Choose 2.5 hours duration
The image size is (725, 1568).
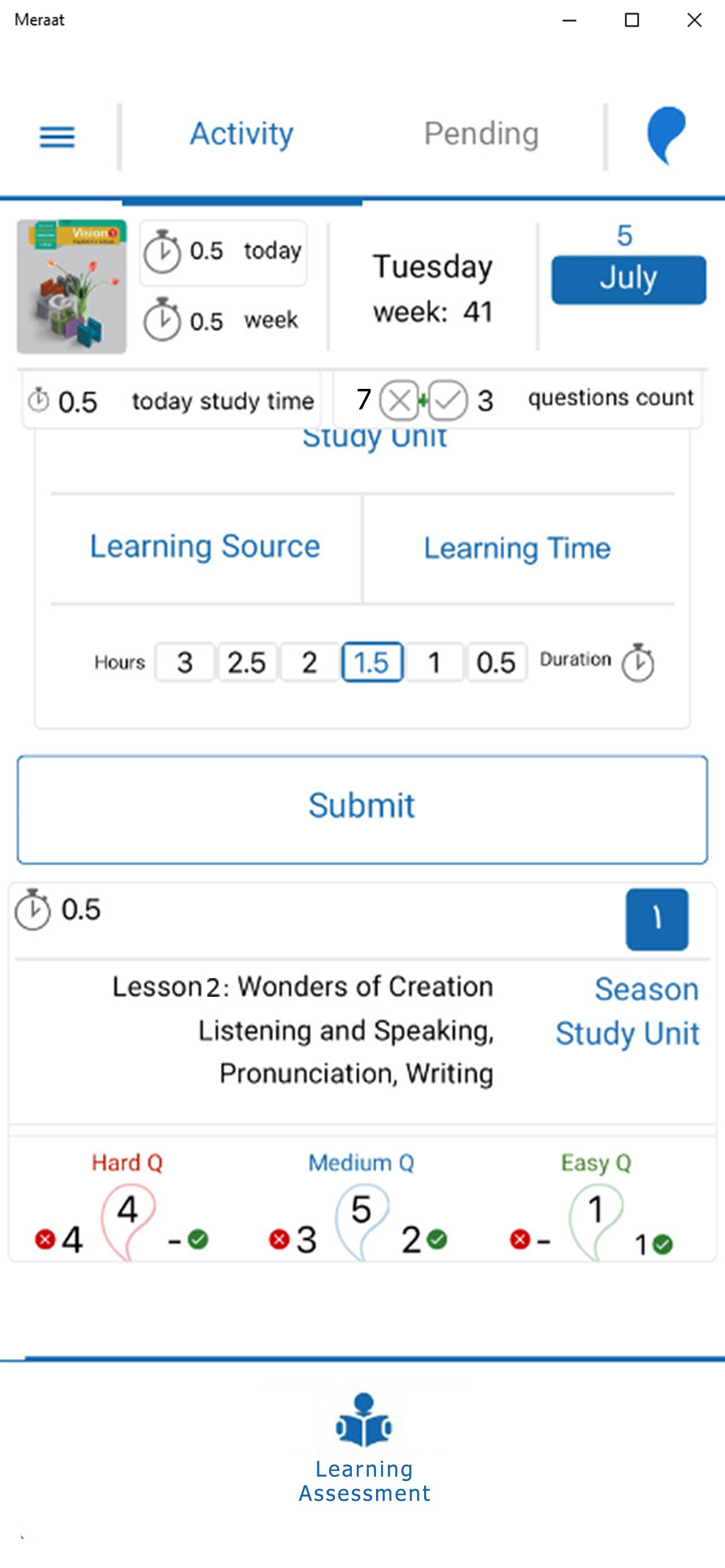click(x=247, y=662)
